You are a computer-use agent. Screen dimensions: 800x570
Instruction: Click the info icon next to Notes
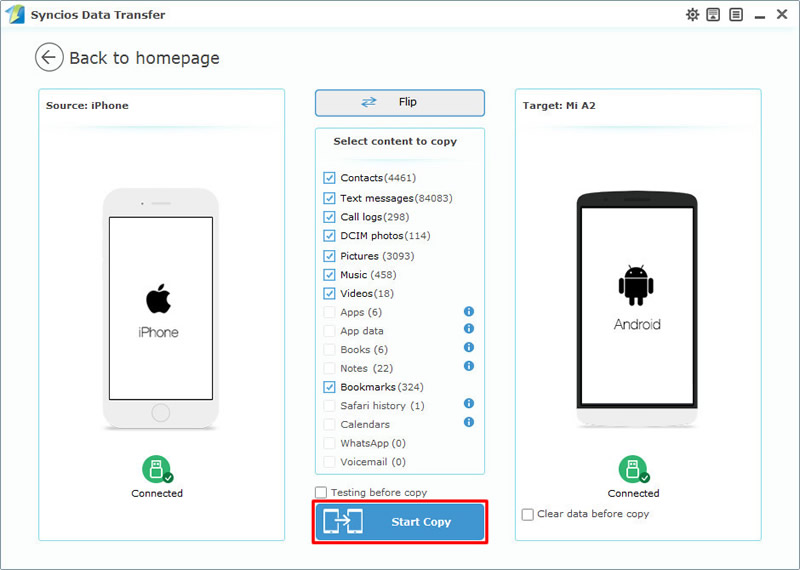tap(469, 366)
